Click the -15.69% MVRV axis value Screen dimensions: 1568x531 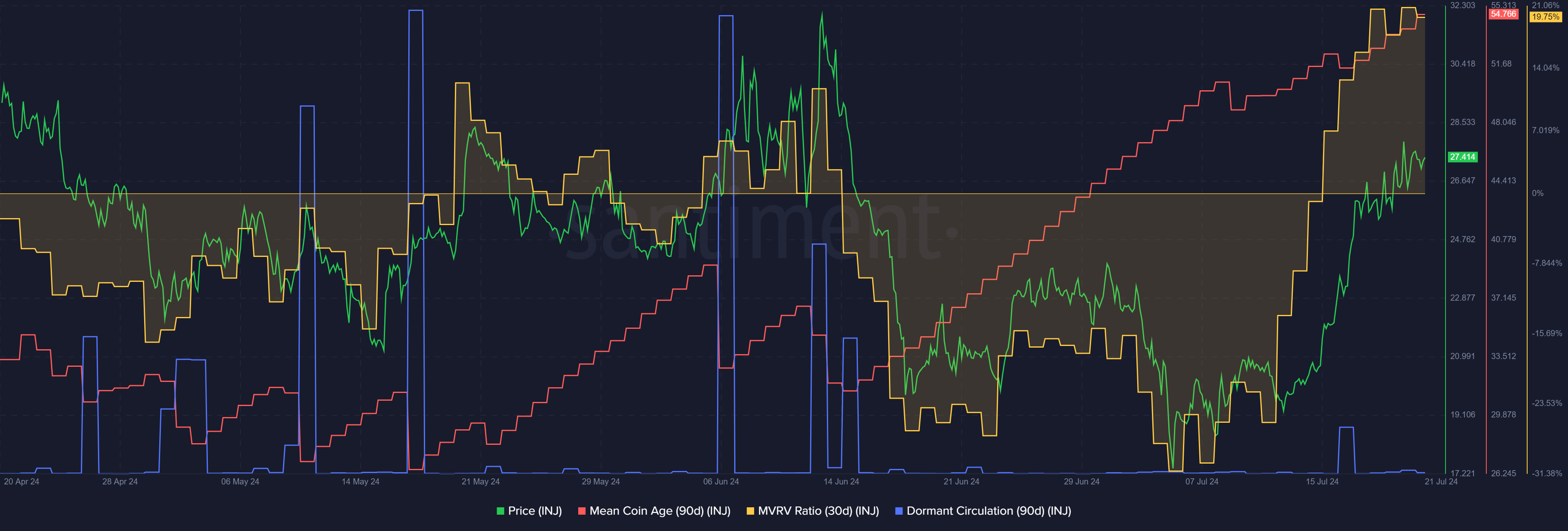1547,334
